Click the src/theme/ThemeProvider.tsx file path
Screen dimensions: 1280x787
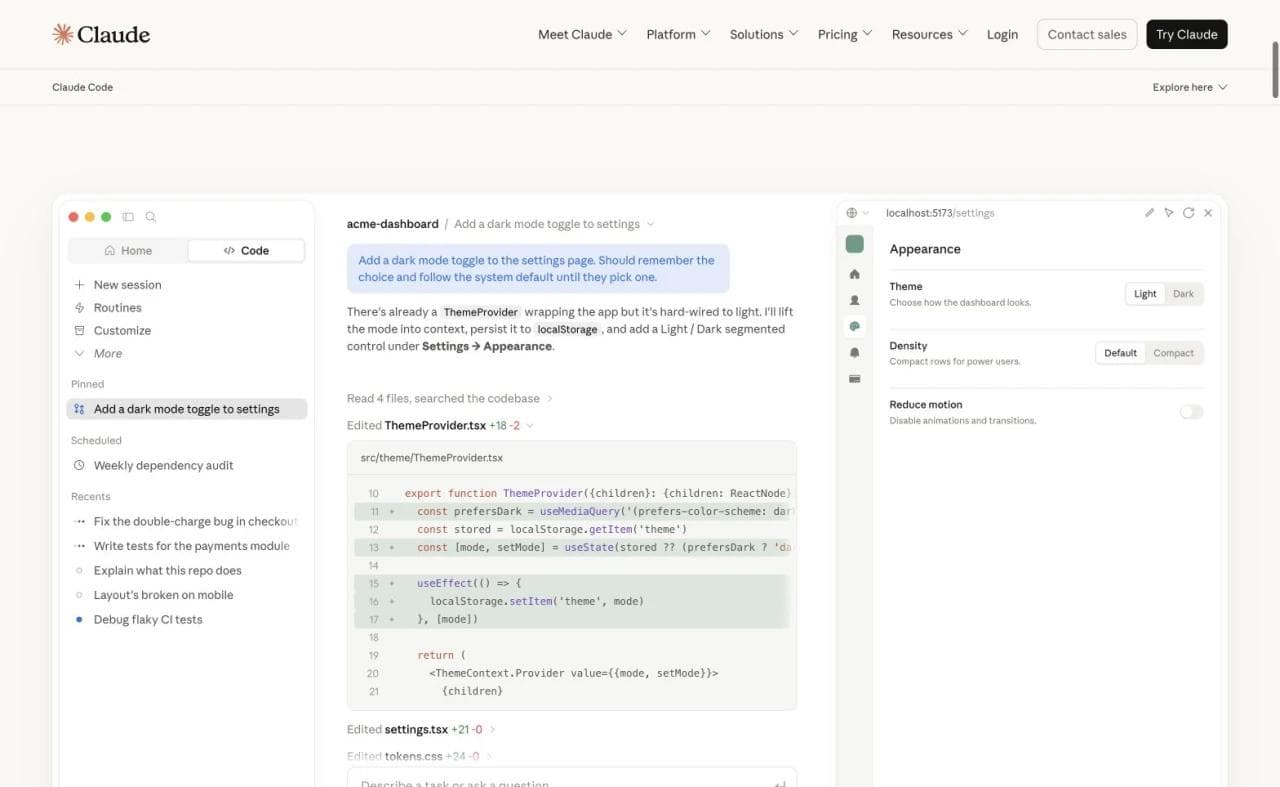[431, 458]
